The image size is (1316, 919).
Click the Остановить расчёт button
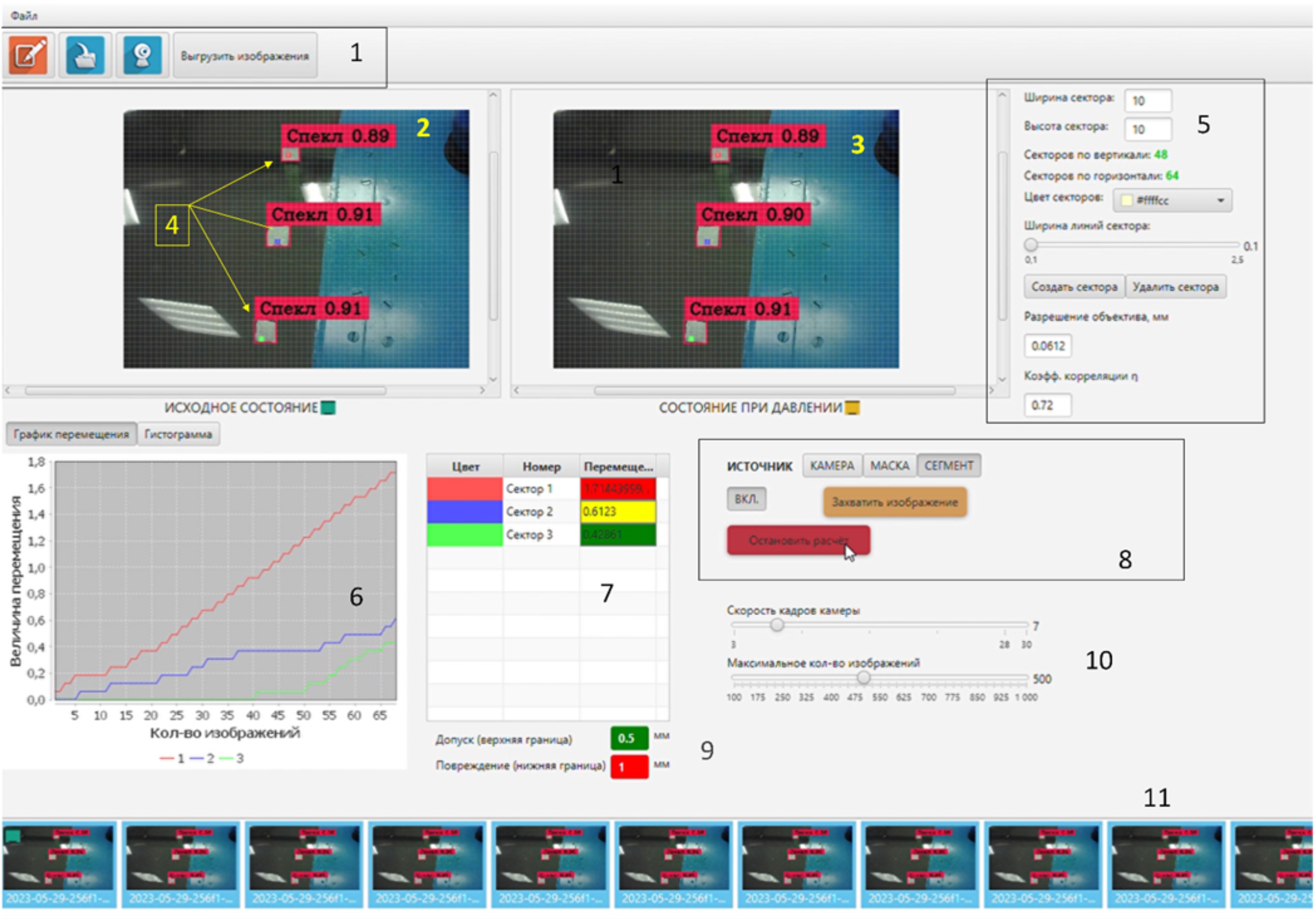799,541
